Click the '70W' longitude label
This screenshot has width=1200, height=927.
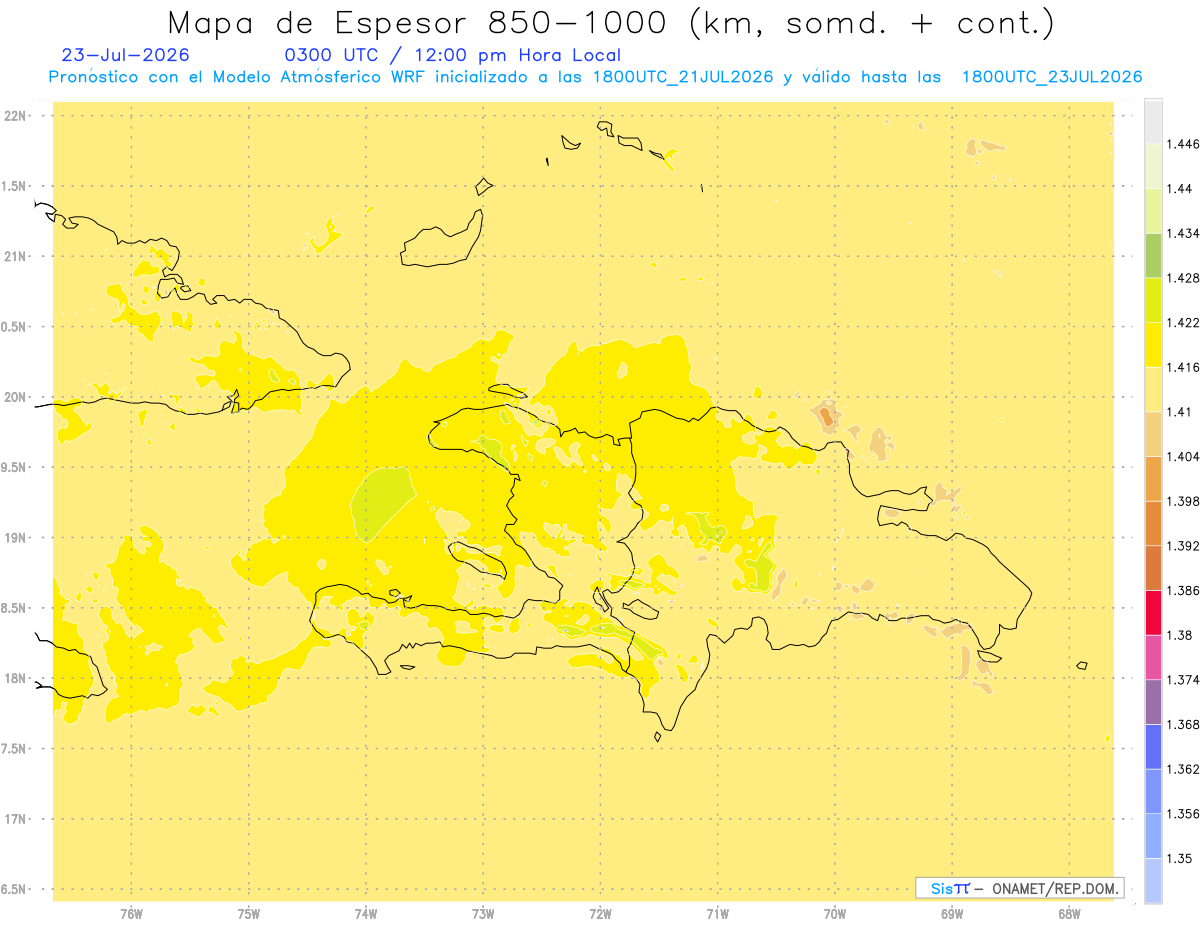(834, 914)
